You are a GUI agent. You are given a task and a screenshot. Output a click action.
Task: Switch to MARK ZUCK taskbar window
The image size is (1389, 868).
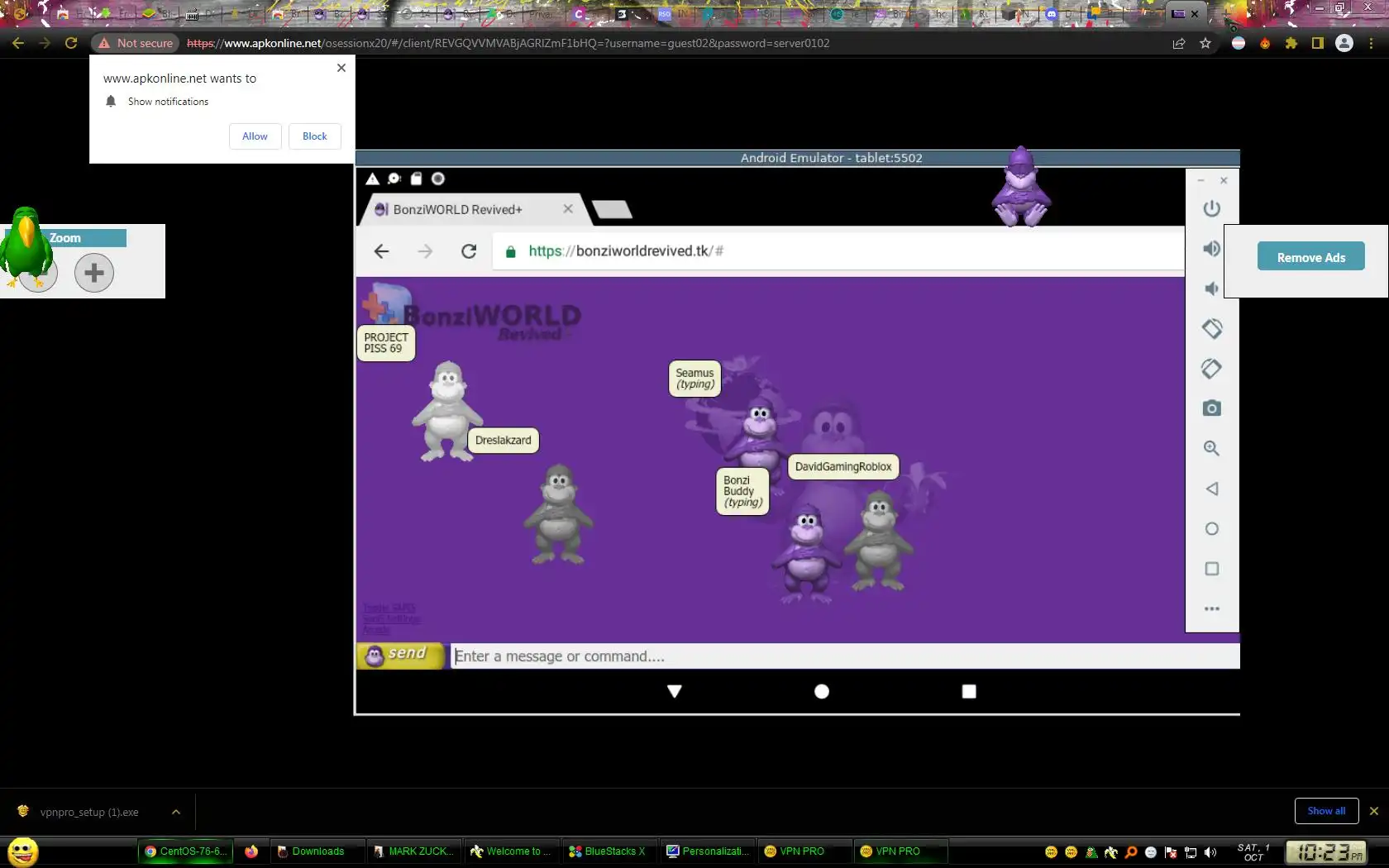[414, 851]
